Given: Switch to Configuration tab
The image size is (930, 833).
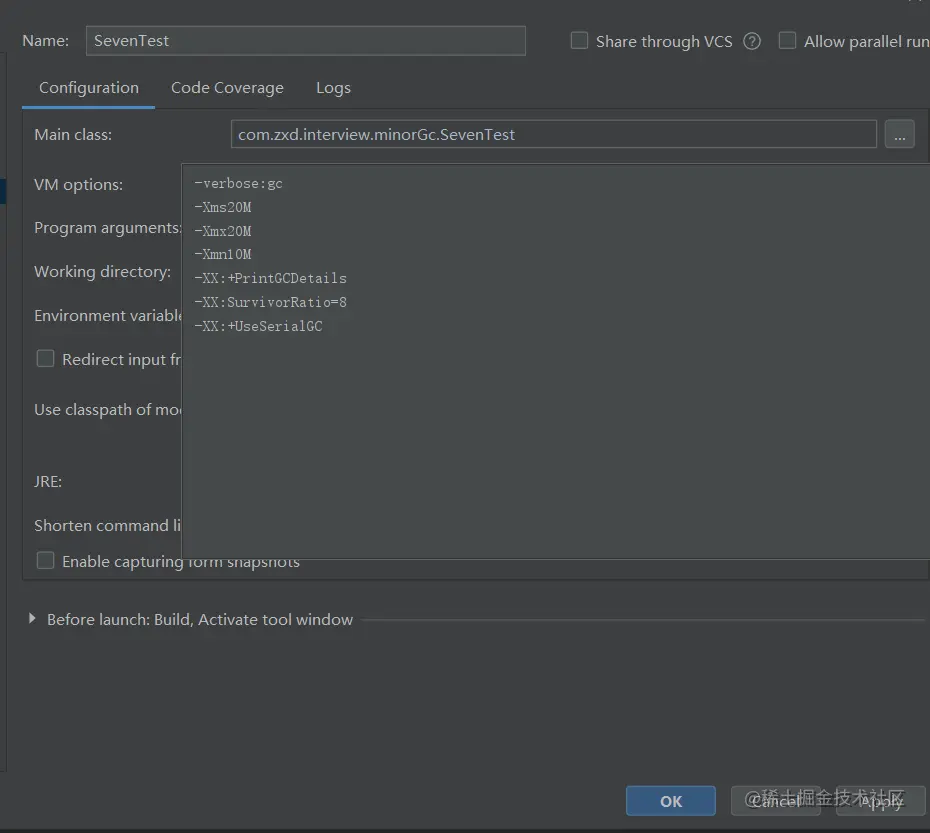Looking at the screenshot, I should tap(89, 88).
